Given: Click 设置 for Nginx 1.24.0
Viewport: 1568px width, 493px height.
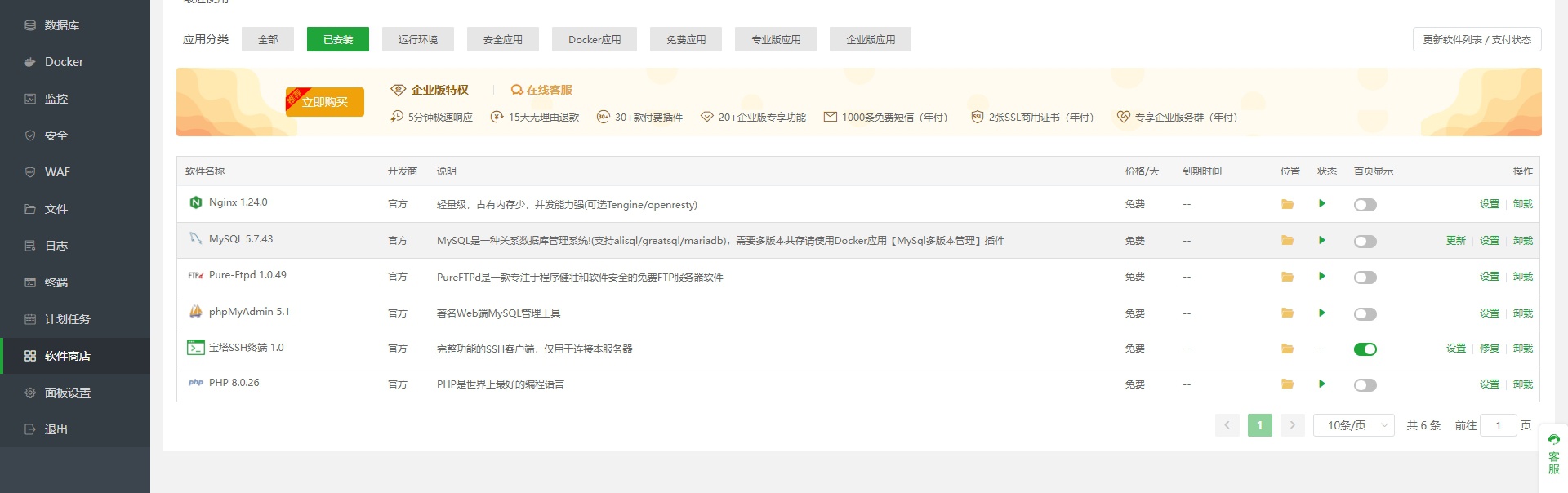Looking at the screenshot, I should pyautogui.click(x=1490, y=204).
